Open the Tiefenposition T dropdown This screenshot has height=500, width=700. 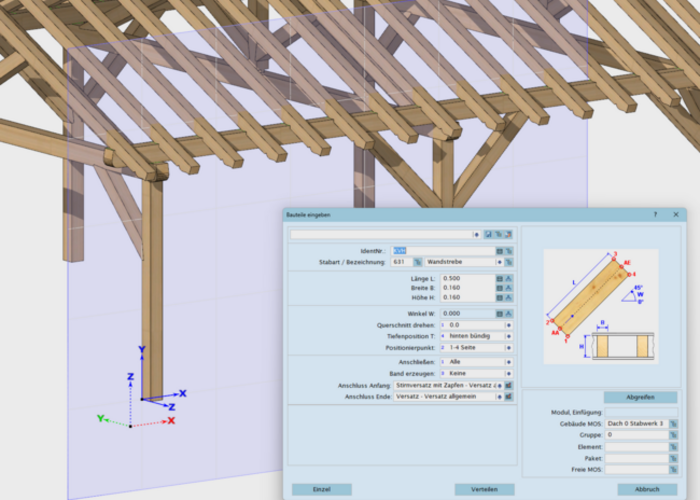coord(508,336)
